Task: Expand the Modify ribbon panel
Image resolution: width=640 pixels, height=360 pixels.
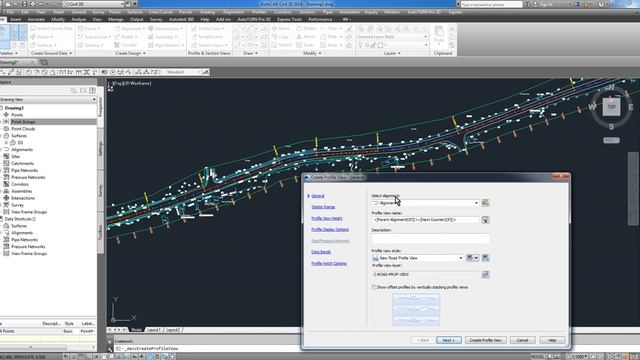Action: 312,53
